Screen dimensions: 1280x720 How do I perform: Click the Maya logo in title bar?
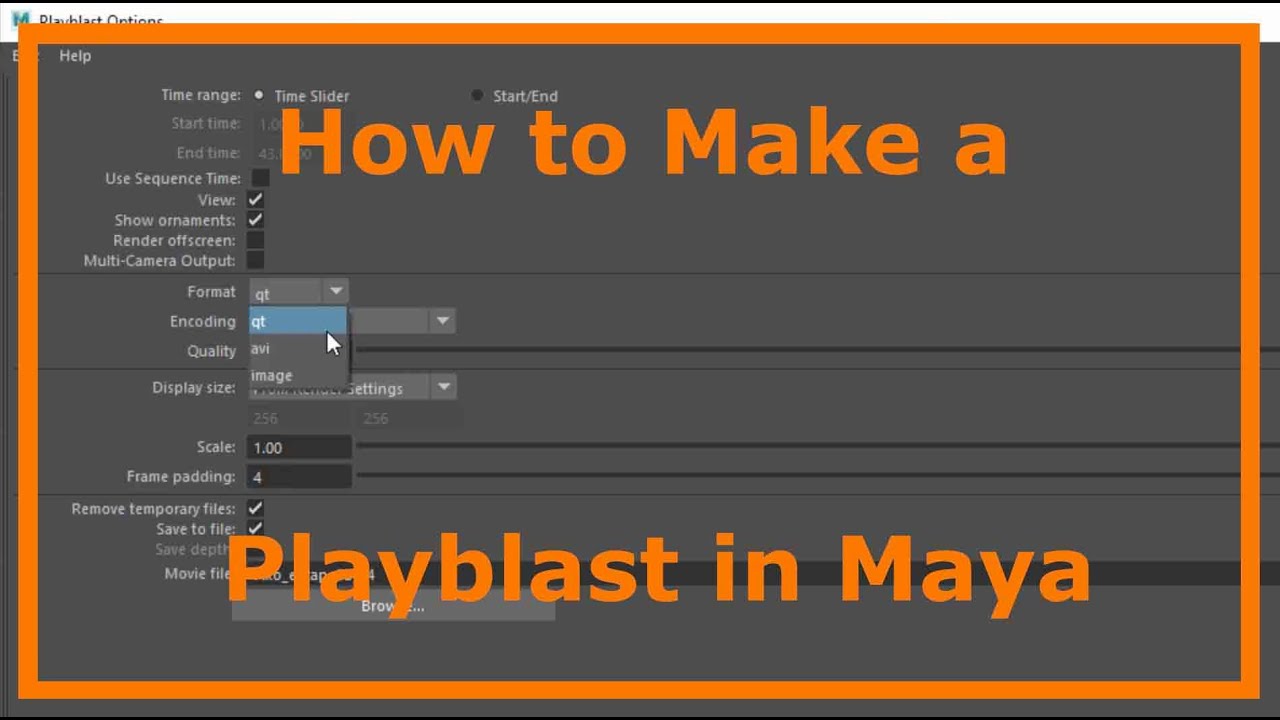pyautogui.click(x=20, y=20)
